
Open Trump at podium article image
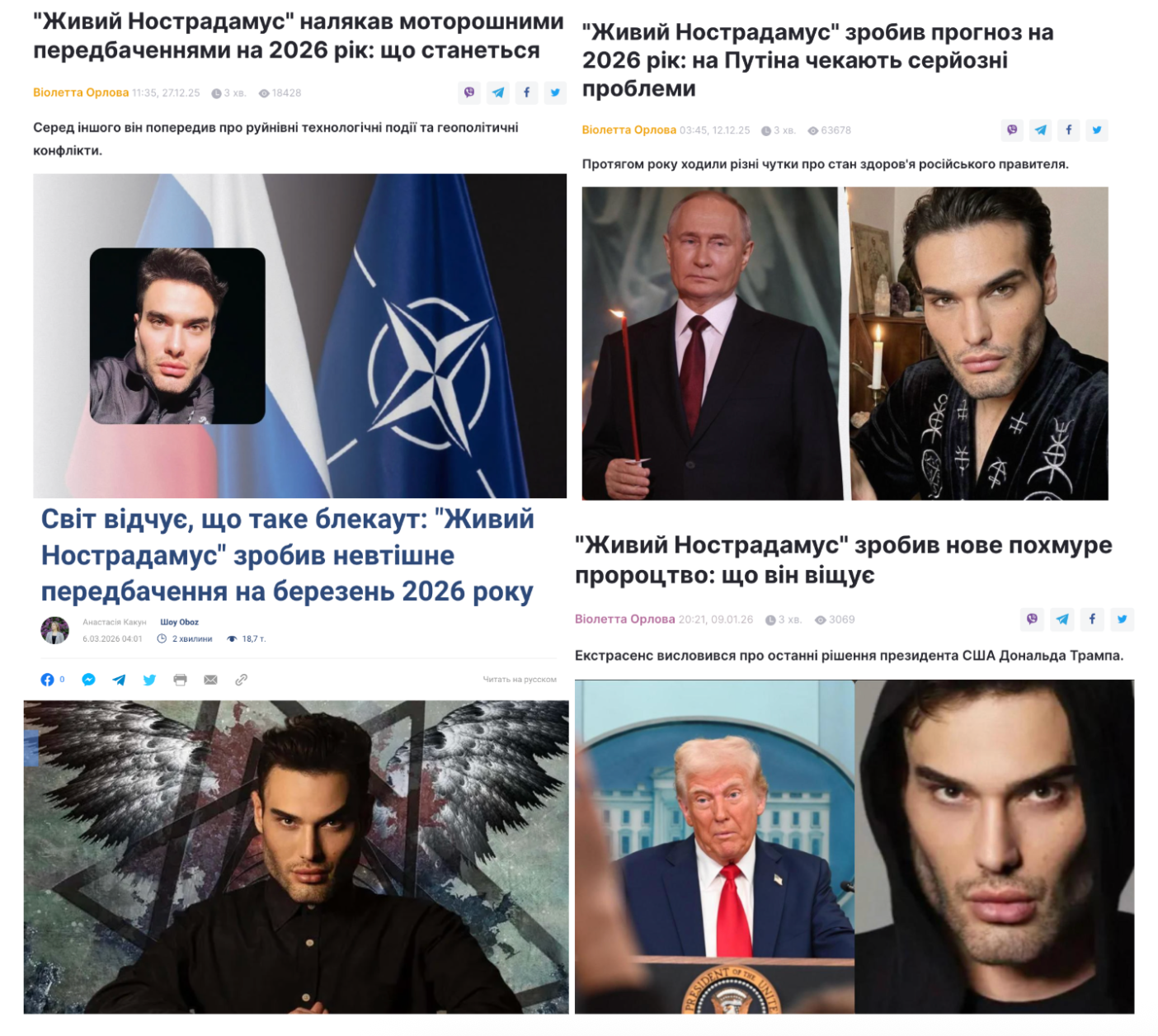click(714, 846)
